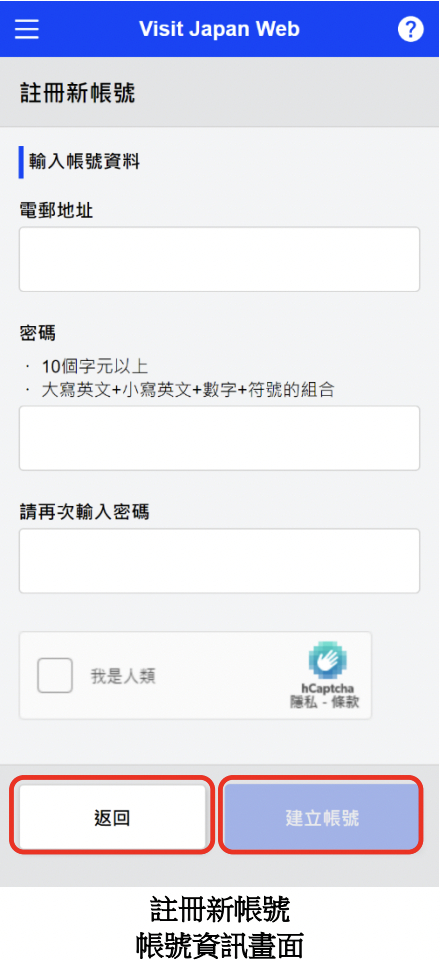This screenshot has width=440, height=962.
Task: Click the 我是人類 label text
Action: pos(123,676)
